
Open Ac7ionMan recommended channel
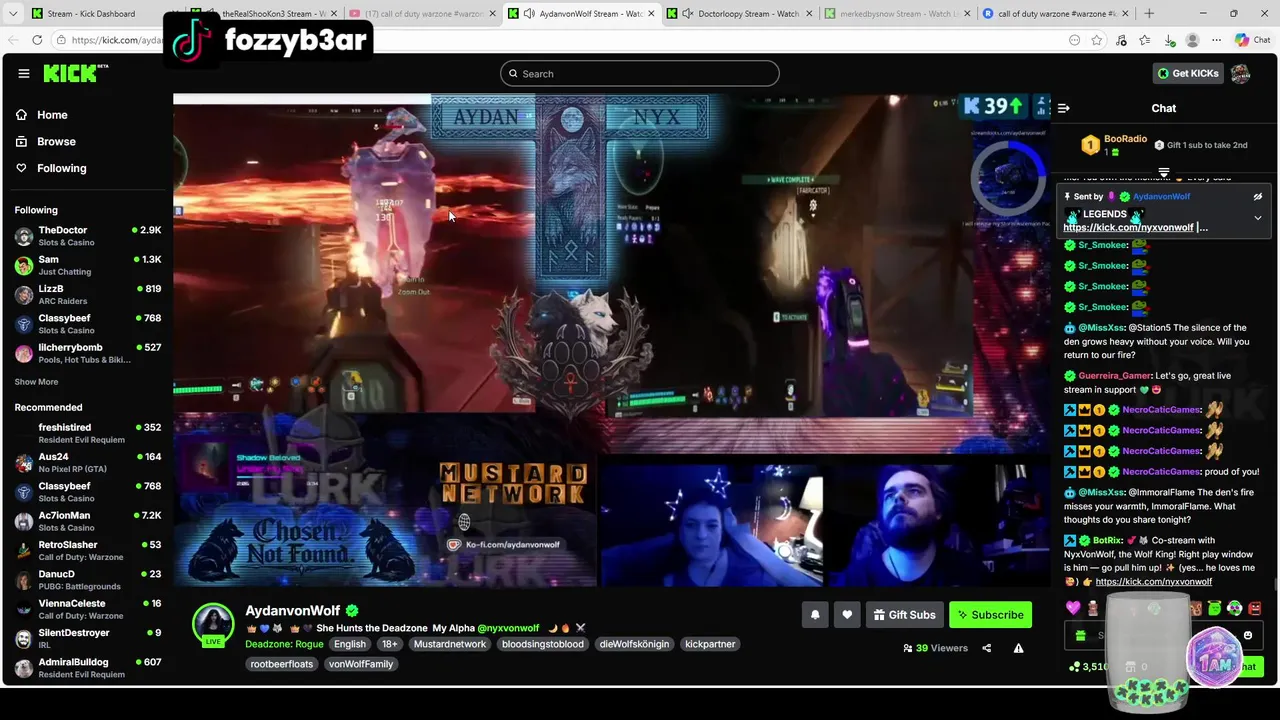(87, 521)
